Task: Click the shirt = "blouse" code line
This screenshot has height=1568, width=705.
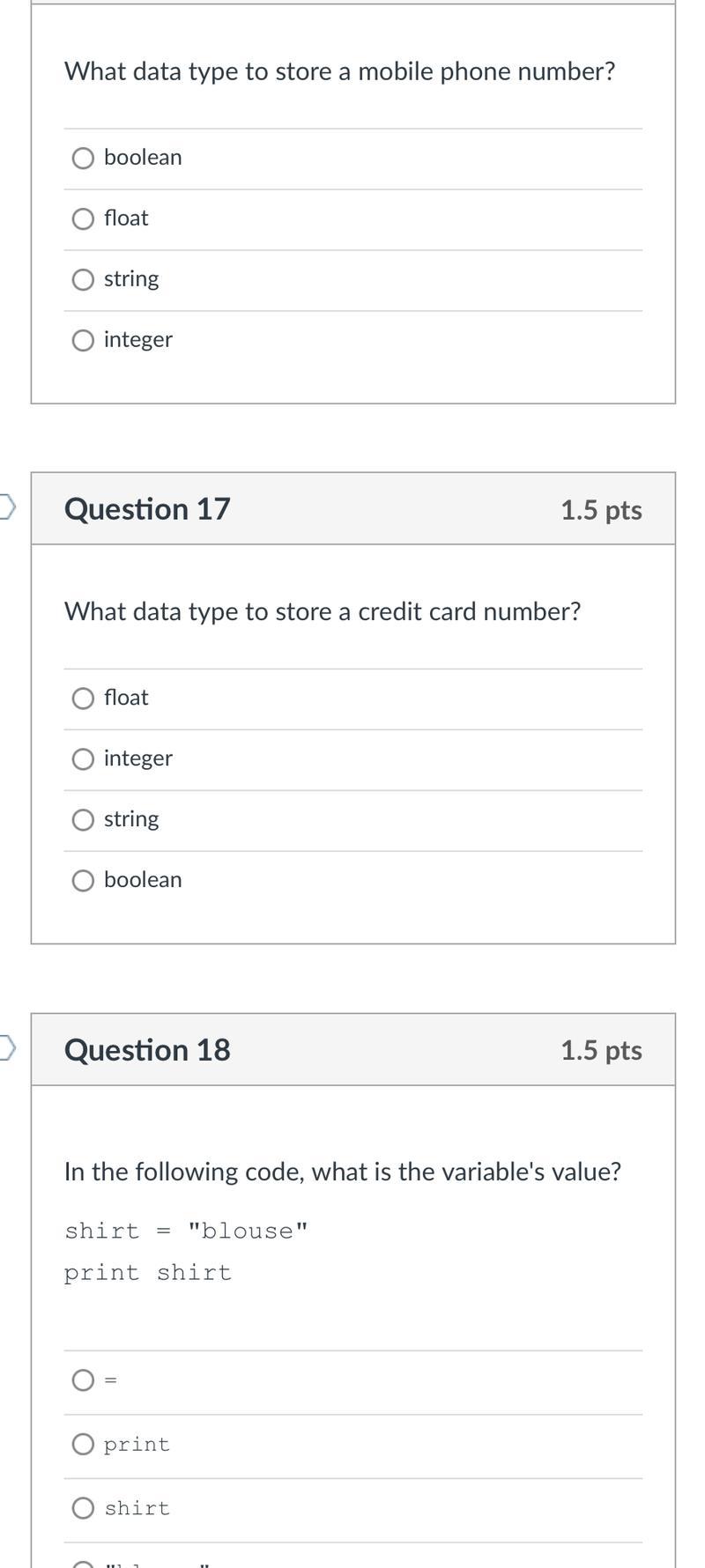Action: pyautogui.click(x=186, y=1231)
